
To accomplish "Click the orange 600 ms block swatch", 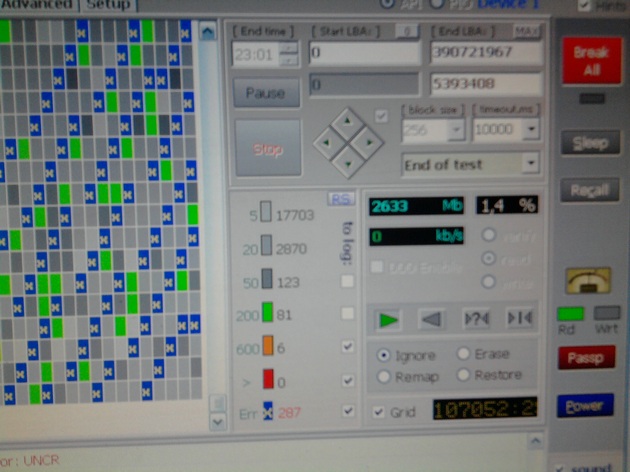I will click(267, 346).
